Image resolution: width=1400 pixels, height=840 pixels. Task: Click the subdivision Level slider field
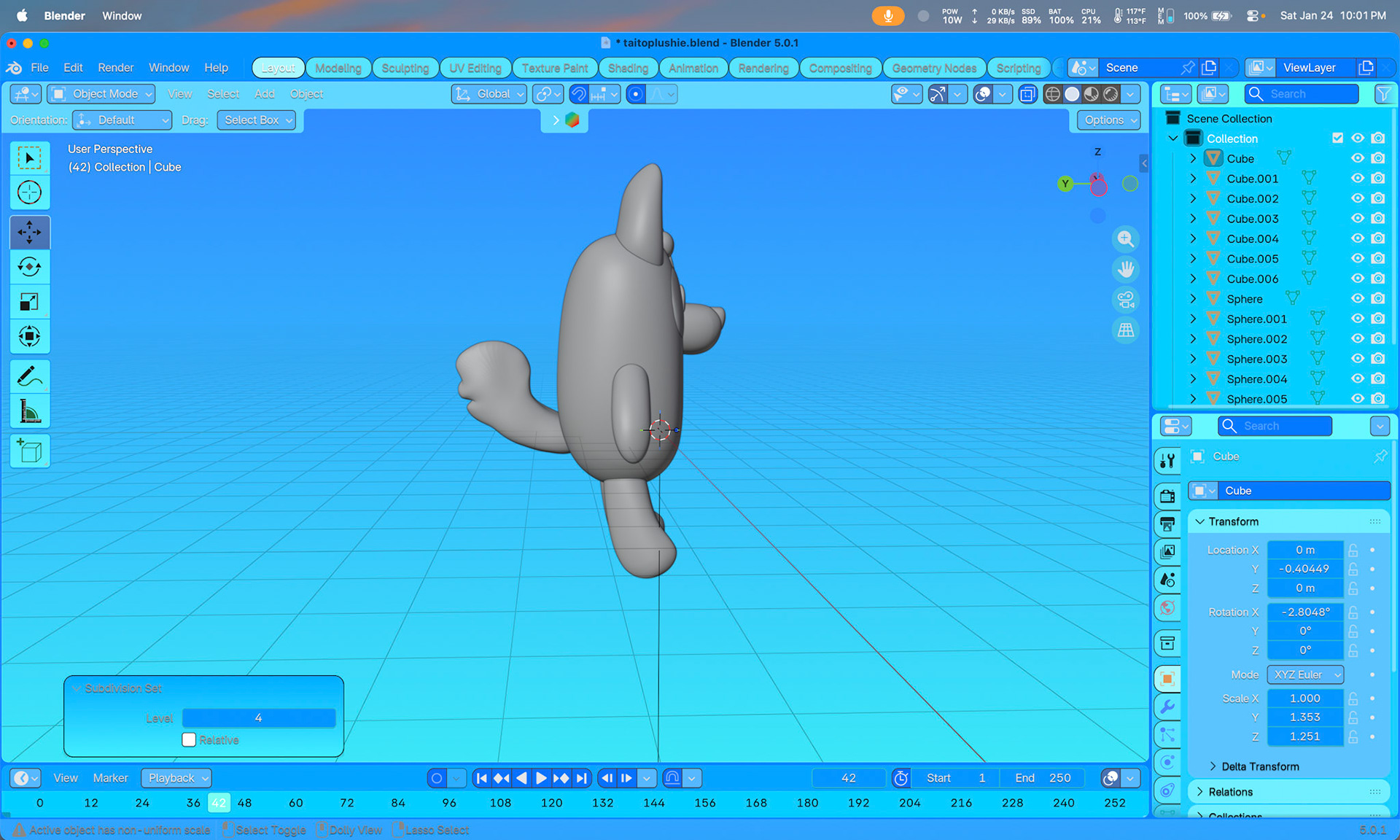(x=258, y=717)
